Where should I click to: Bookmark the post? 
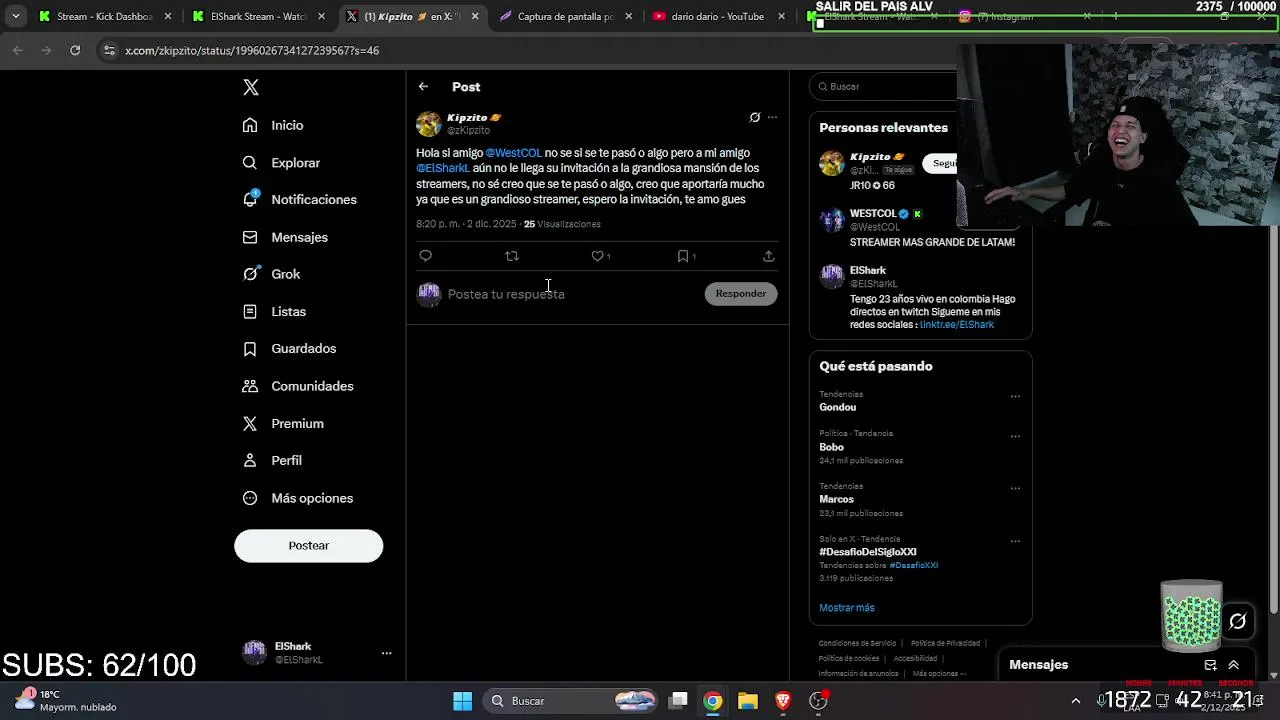click(x=683, y=256)
